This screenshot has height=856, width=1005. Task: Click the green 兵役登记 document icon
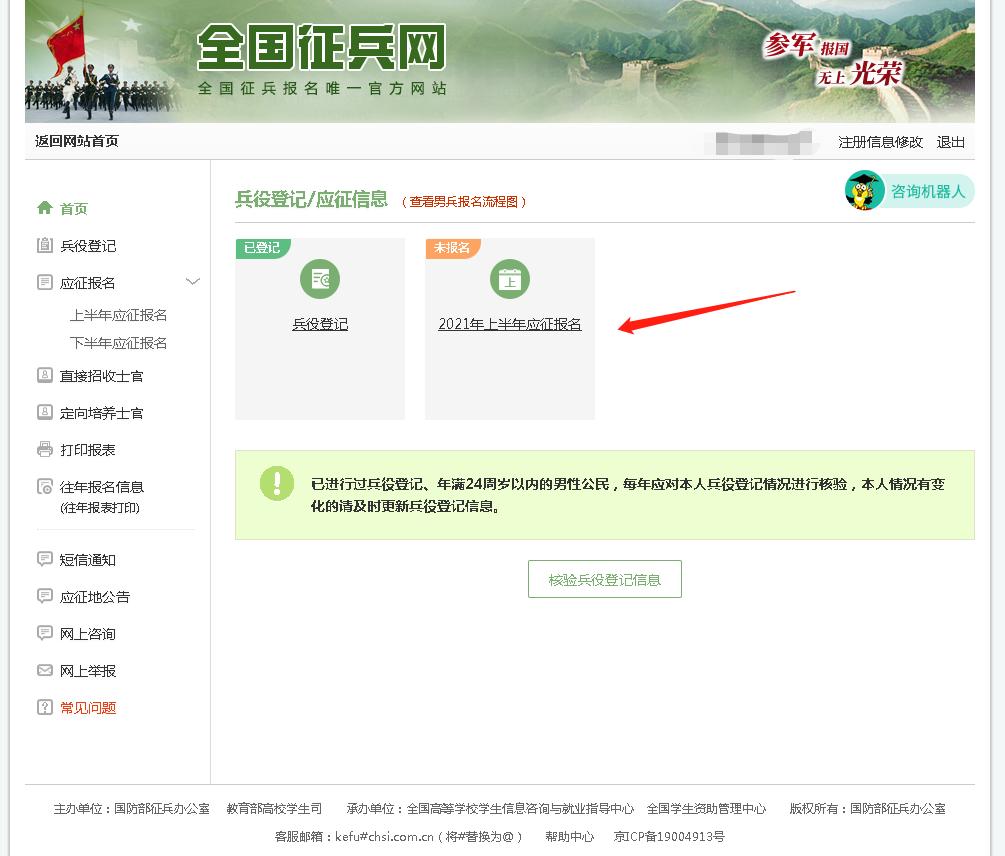[320, 279]
